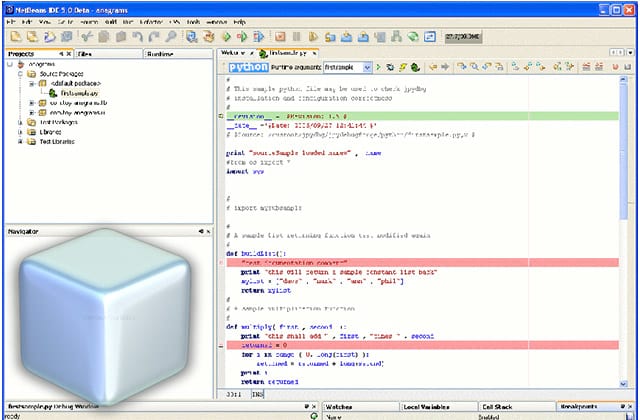
Task: Click the def buildList(): line in the editor
Action: pos(256,253)
